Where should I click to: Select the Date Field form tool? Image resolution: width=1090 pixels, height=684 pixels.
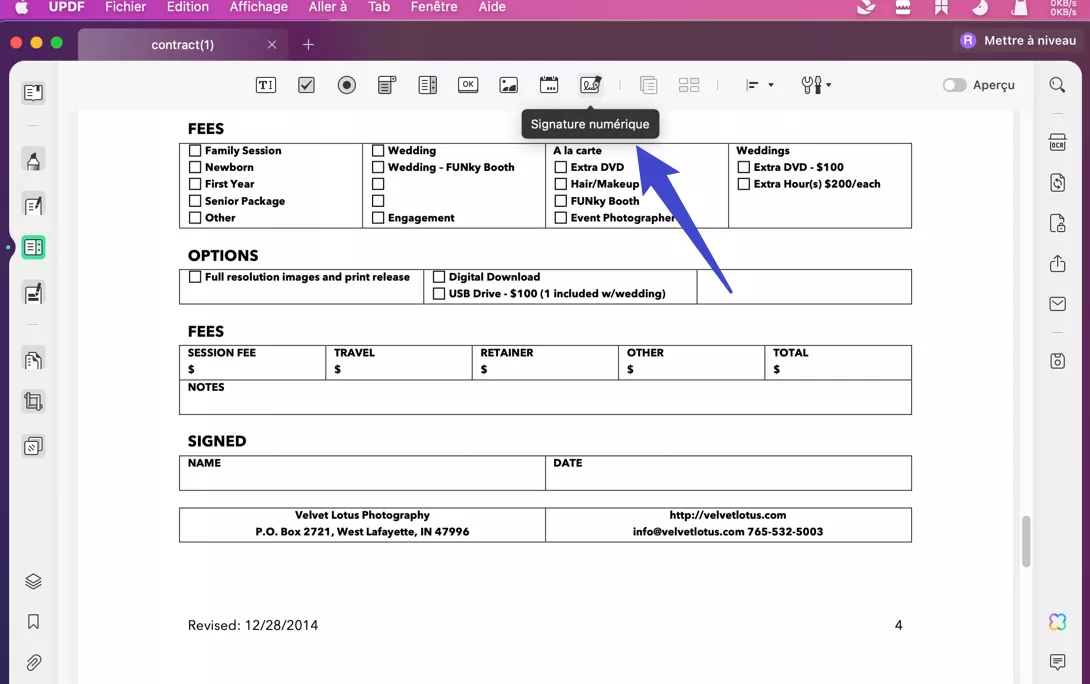pos(548,85)
